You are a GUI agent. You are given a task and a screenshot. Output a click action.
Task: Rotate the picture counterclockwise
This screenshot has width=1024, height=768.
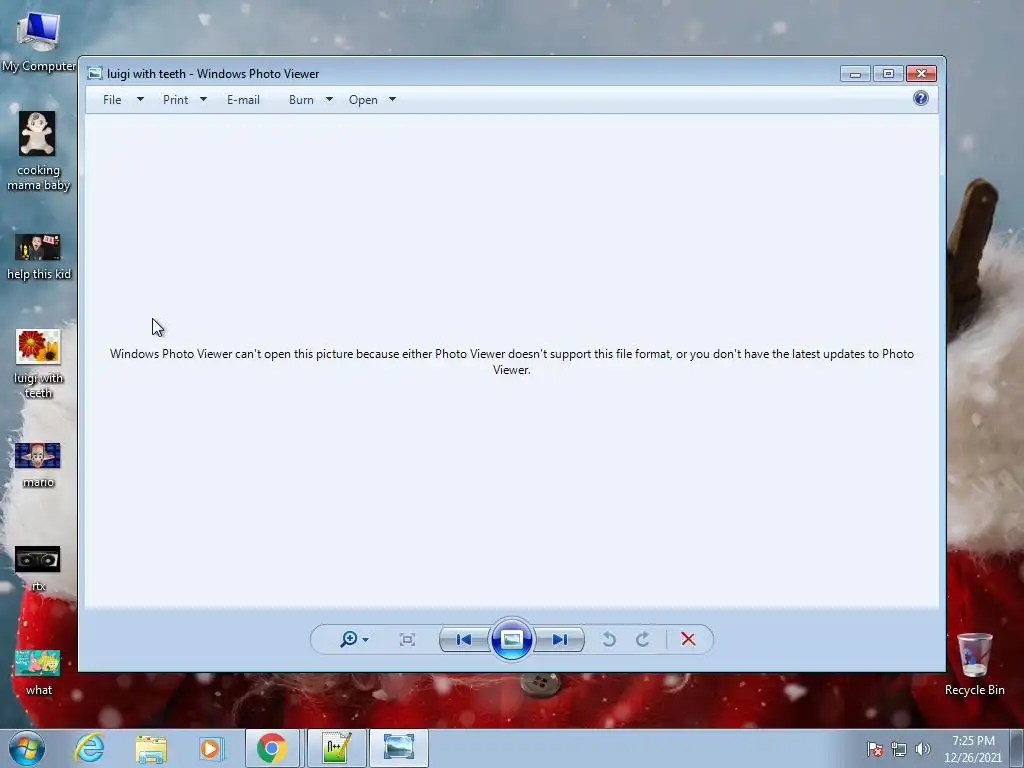(609, 639)
